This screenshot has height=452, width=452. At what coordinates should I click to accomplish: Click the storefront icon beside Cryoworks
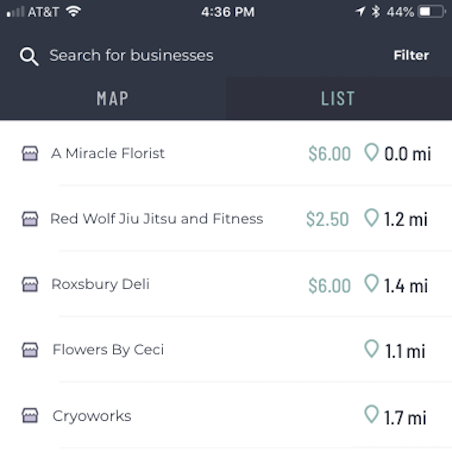pos(30,415)
